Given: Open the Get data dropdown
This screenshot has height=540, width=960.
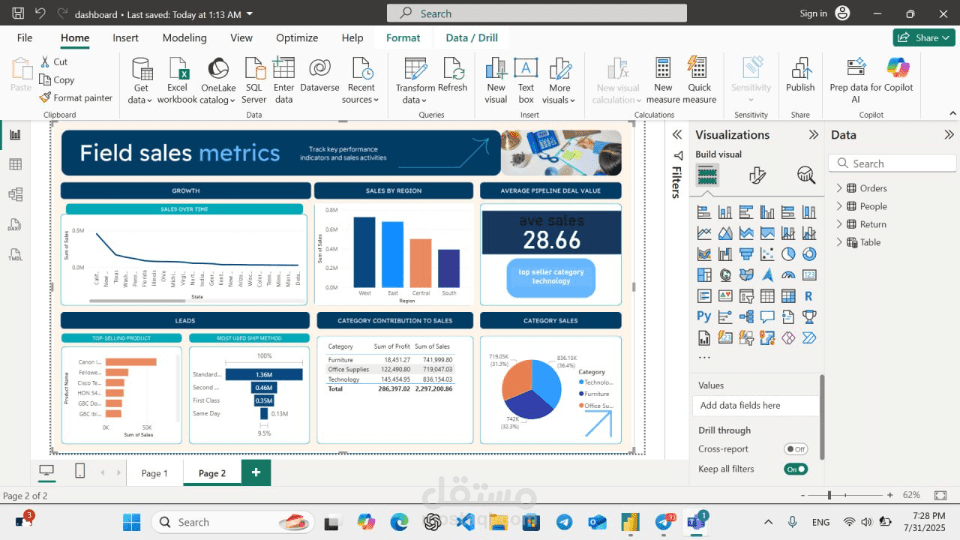Looking at the screenshot, I should (x=140, y=81).
